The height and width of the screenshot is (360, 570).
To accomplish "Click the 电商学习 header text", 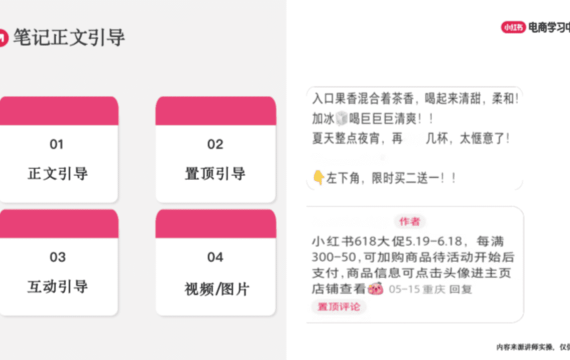I will [549, 27].
